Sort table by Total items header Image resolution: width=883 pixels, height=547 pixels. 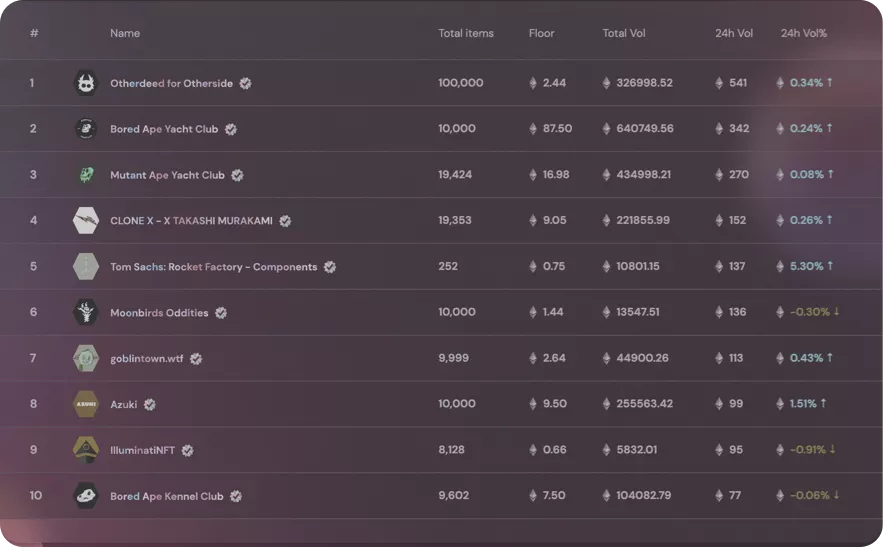click(x=466, y=33)
